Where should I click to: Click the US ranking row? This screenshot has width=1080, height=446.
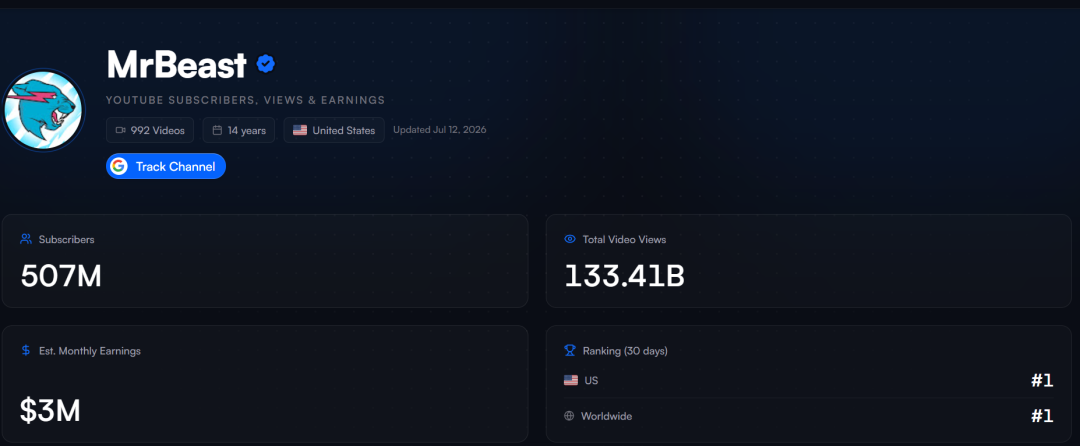(809, 380)
